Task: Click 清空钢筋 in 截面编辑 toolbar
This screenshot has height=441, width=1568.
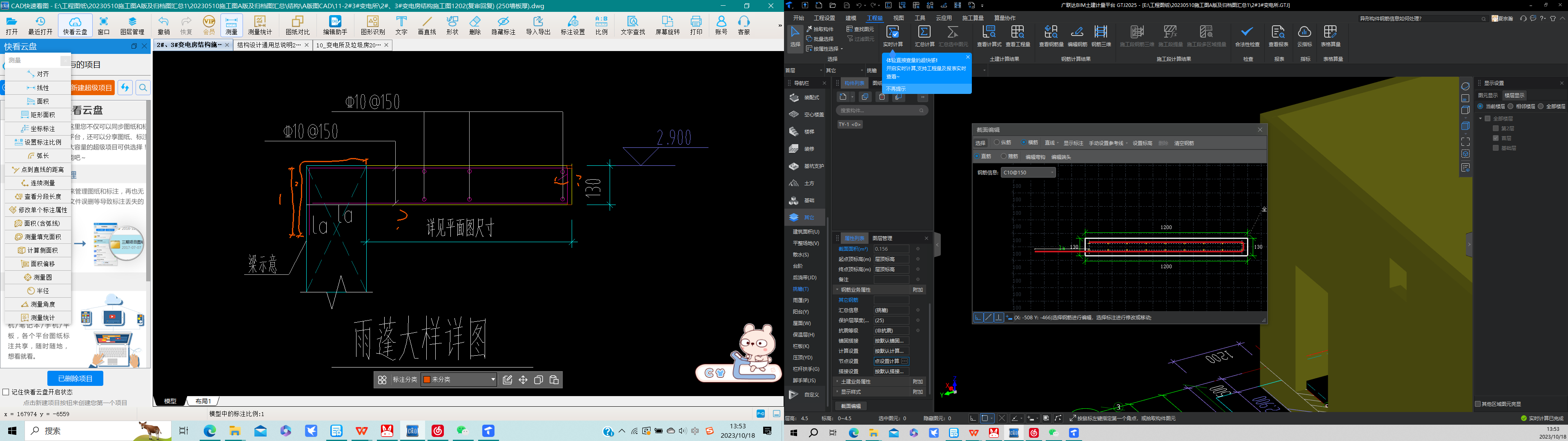Action: [1184, 143]
